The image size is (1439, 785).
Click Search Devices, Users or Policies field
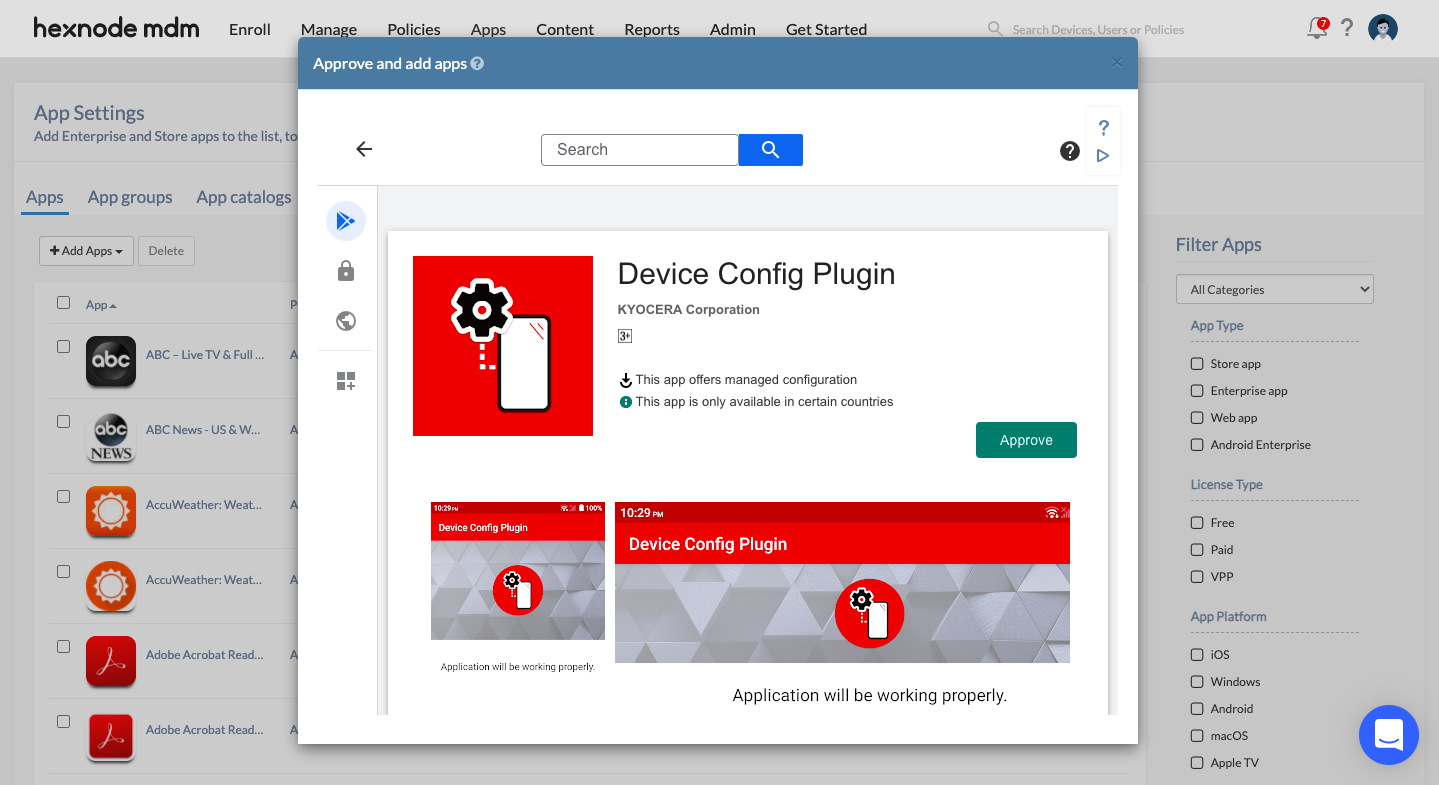click(1098, 30)
